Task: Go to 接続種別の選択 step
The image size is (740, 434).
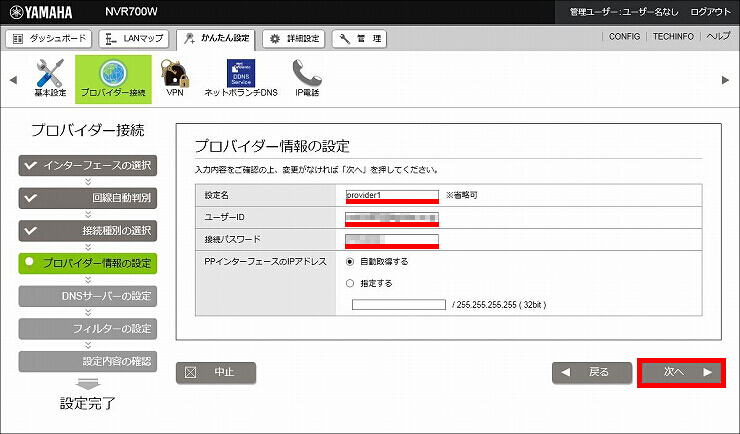Action: pos(88,231)
